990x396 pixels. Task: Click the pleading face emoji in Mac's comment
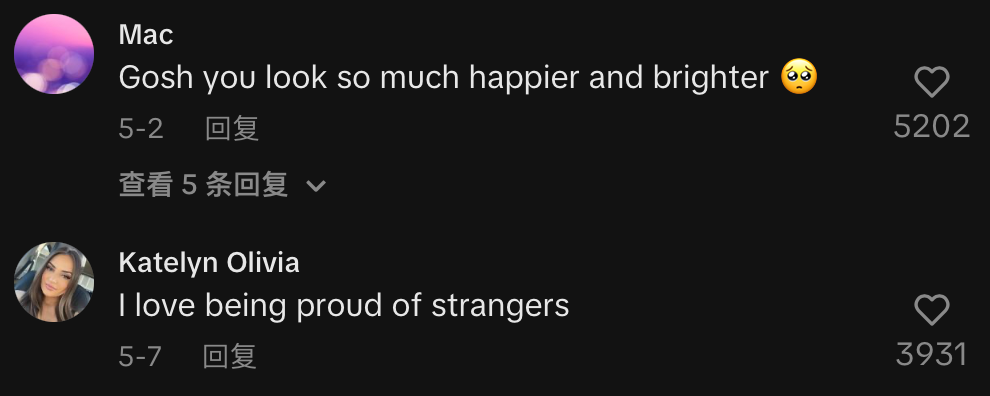(x=799, y=77)
